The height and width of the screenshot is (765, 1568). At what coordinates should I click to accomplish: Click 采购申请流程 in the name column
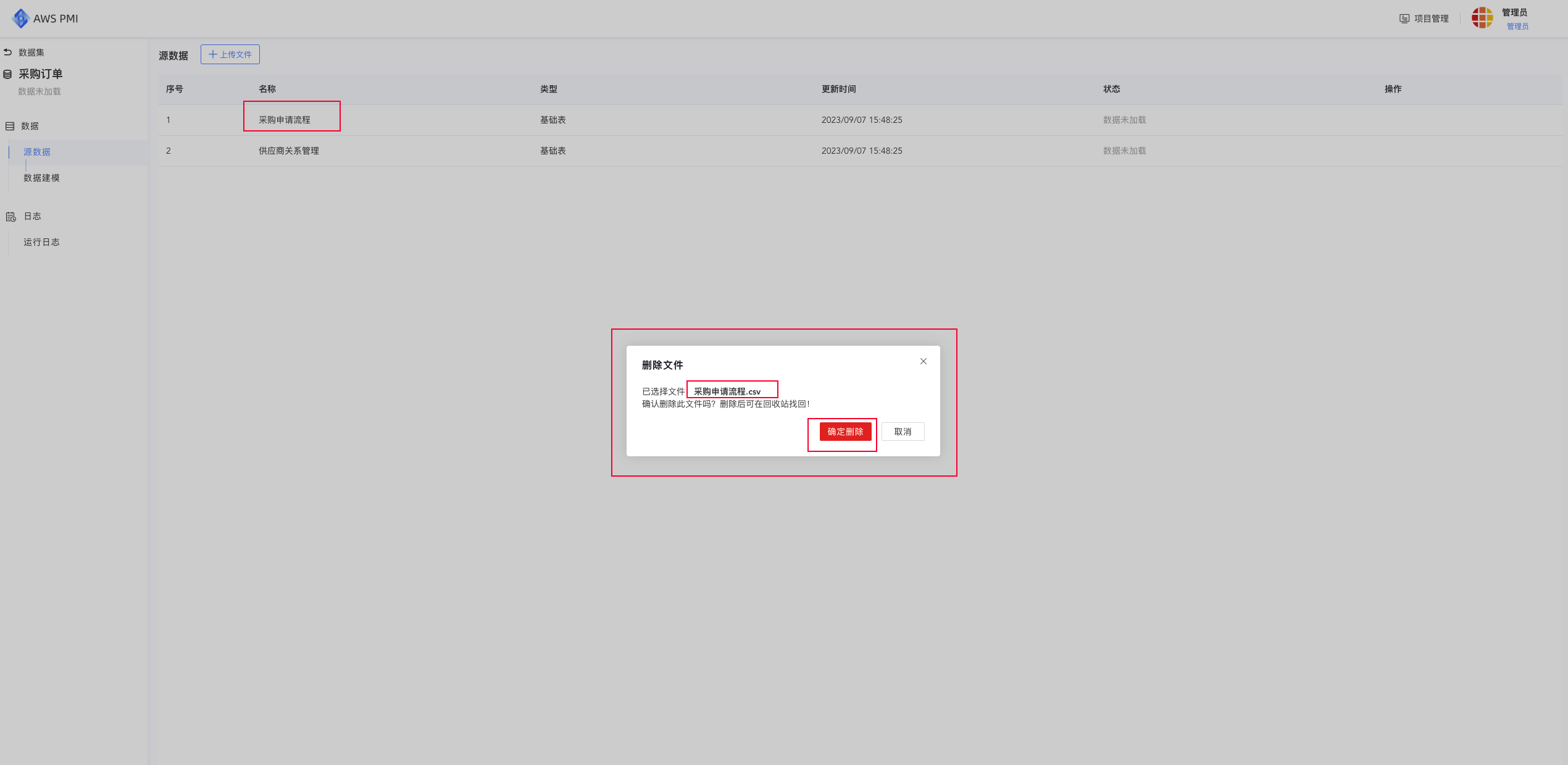(x=285, y=120)
